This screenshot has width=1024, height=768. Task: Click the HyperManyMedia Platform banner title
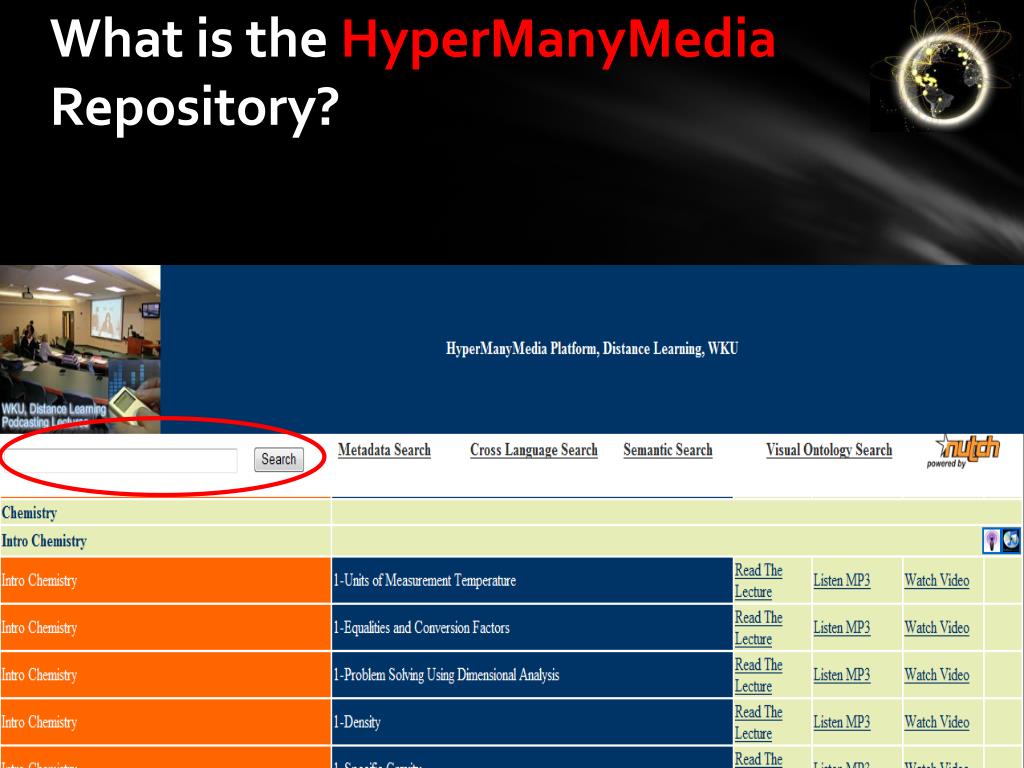point(592,348)
